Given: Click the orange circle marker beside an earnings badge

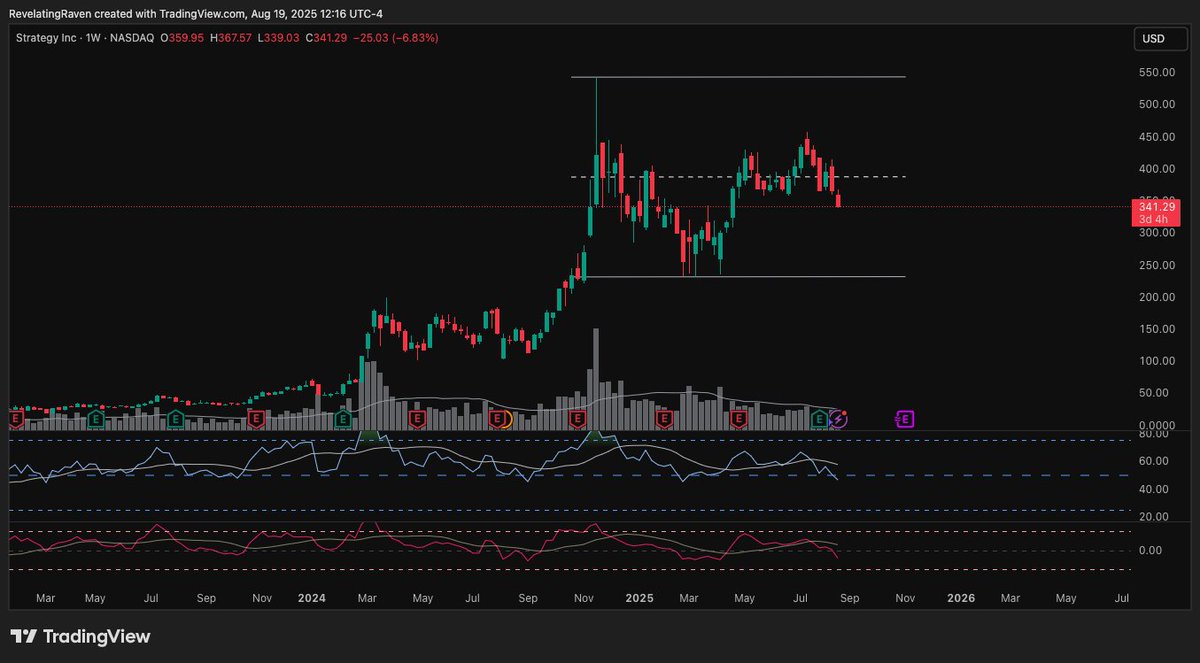Looking at the screenshot, I should pyautogui.click(x=507, y=420).
